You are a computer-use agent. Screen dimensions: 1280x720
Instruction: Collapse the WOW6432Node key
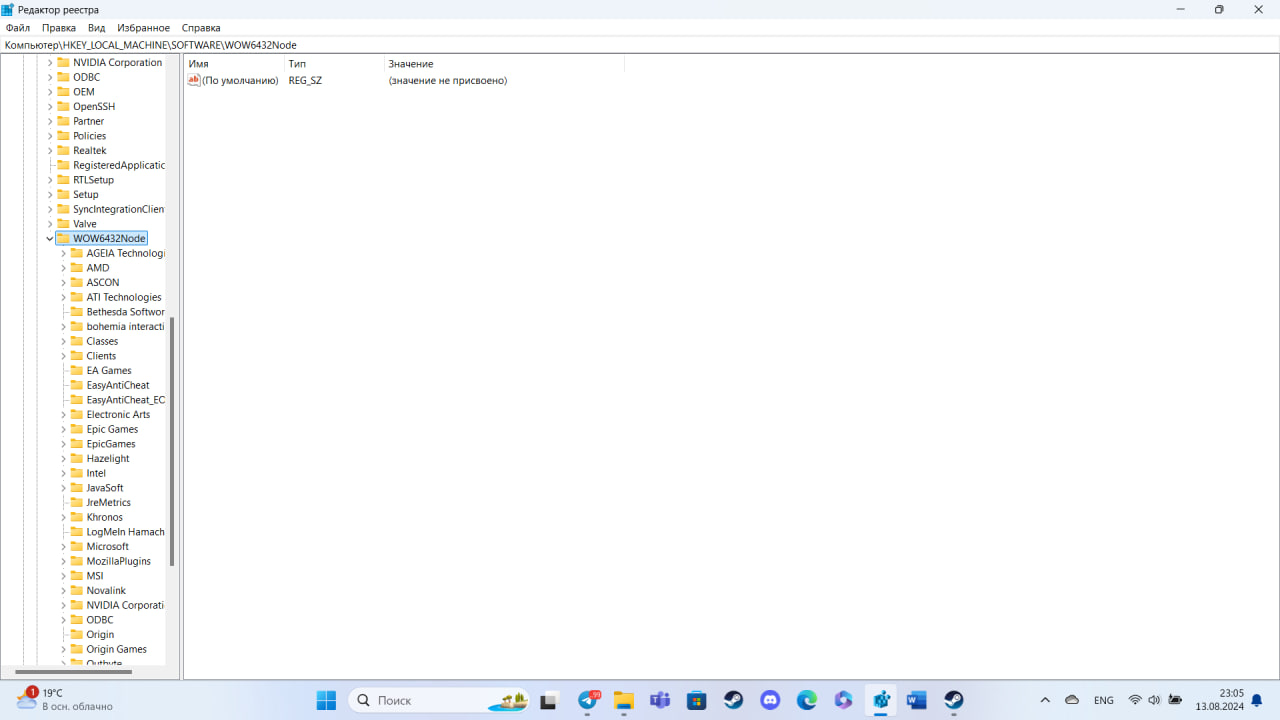50,239
